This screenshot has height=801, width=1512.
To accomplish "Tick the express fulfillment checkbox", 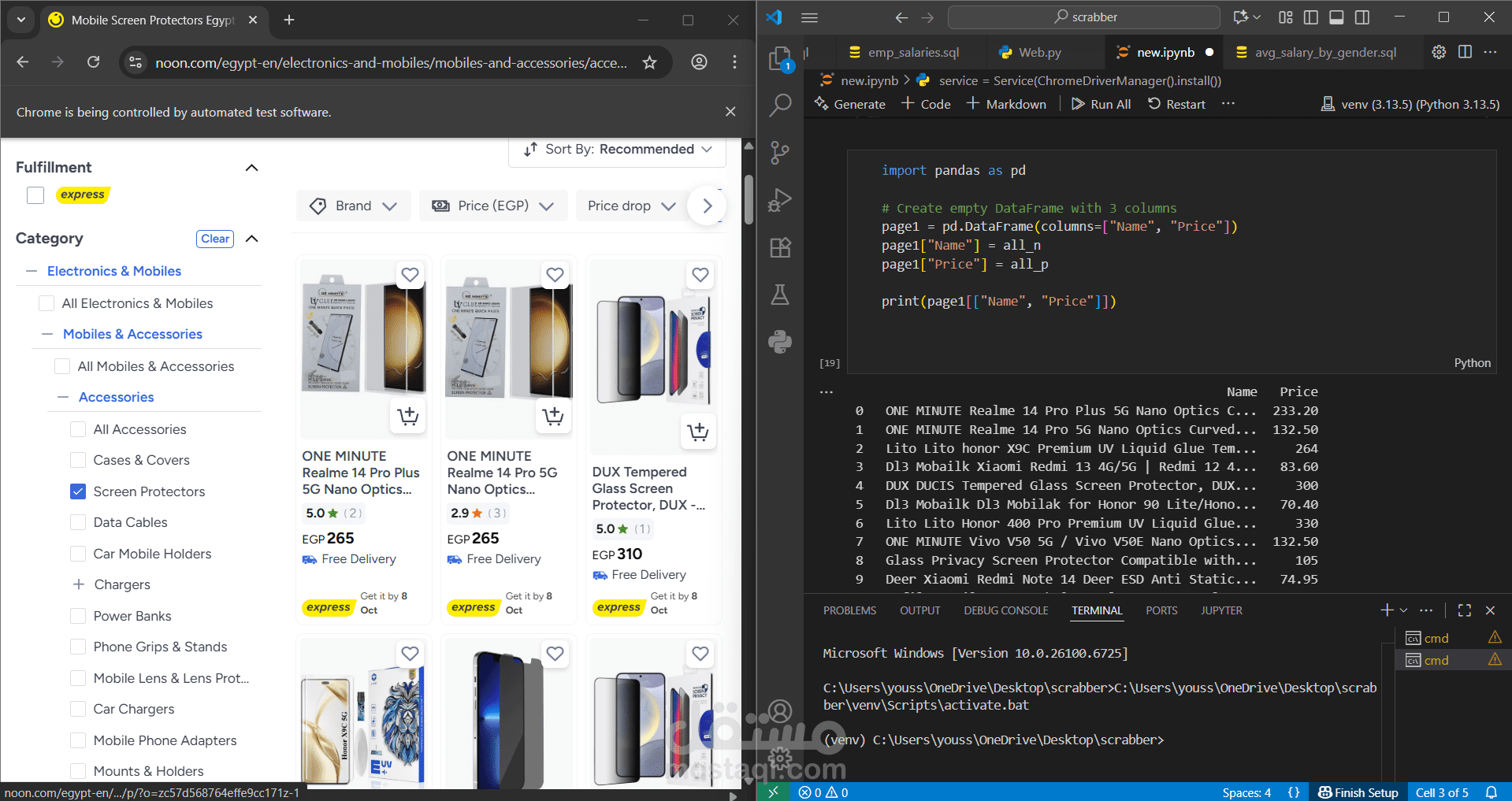I will point(35,195).
